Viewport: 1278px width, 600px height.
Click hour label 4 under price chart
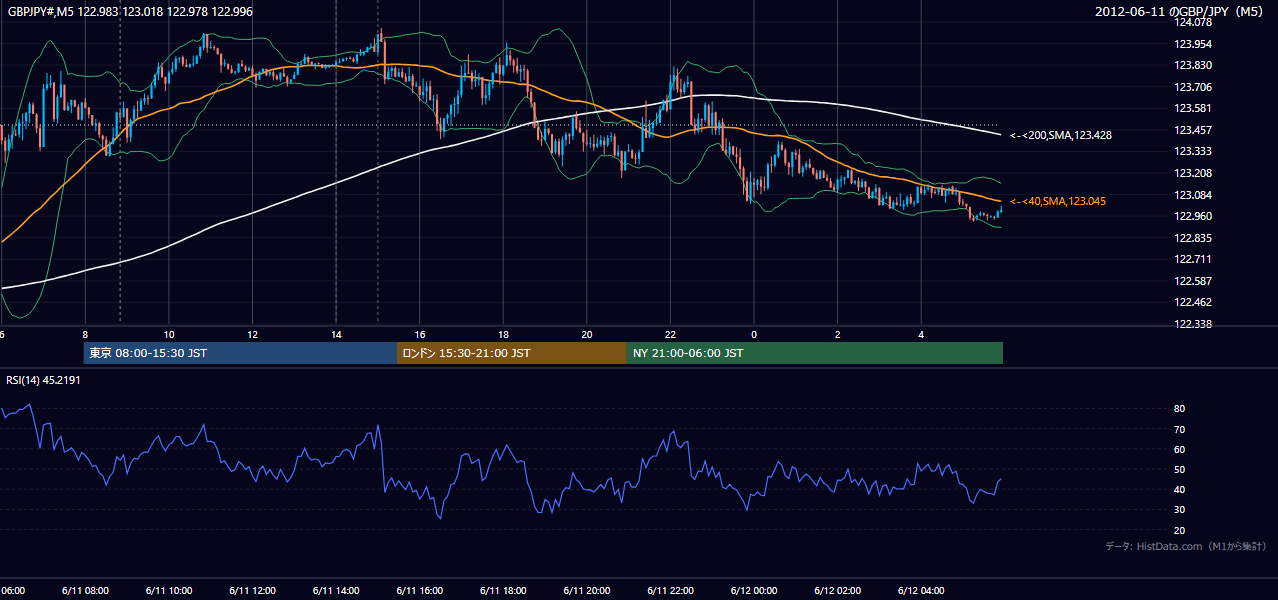pos(921,334)
